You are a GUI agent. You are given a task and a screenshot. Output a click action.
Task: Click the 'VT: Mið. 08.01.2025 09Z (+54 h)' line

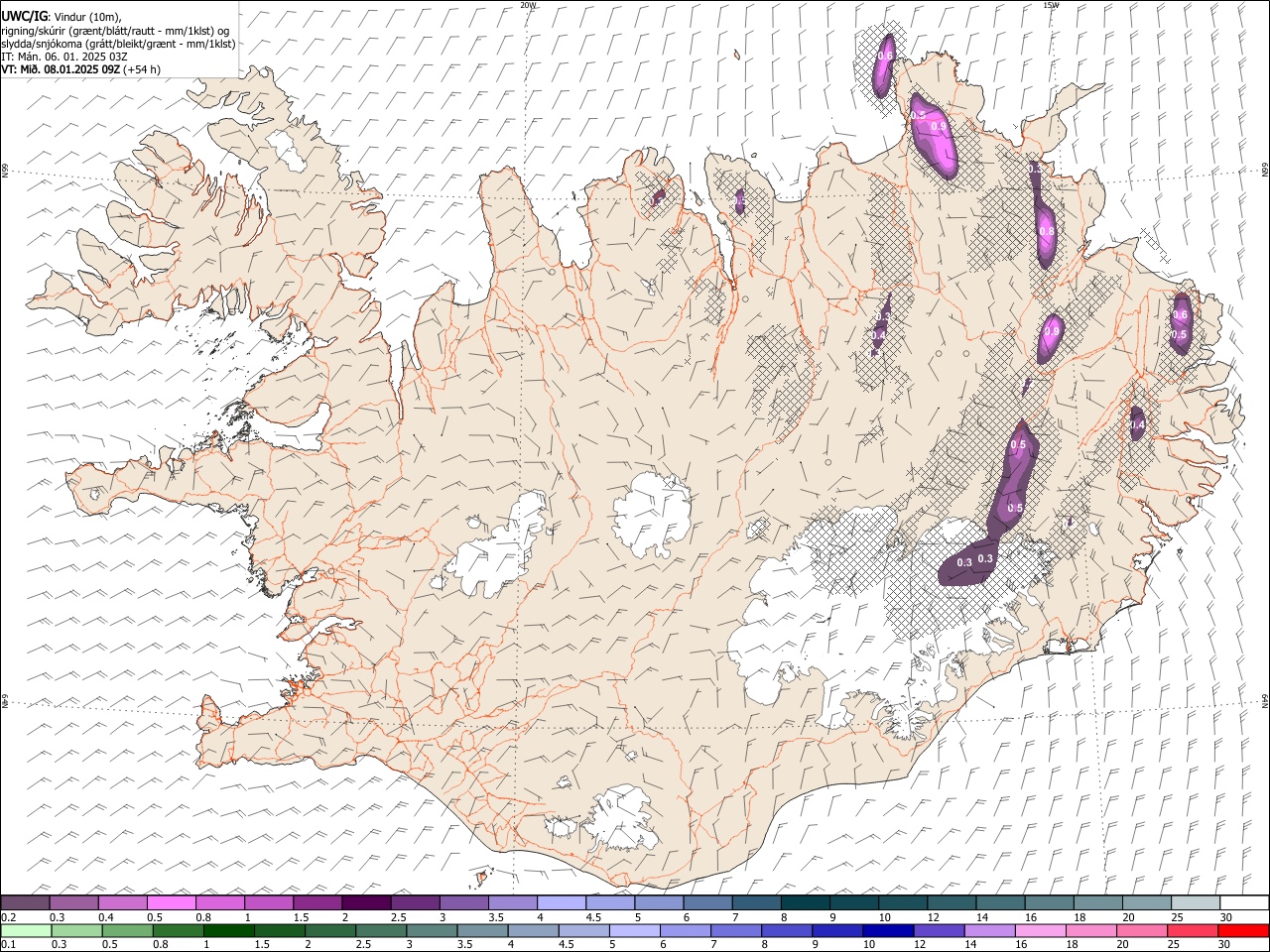point(80,69)
